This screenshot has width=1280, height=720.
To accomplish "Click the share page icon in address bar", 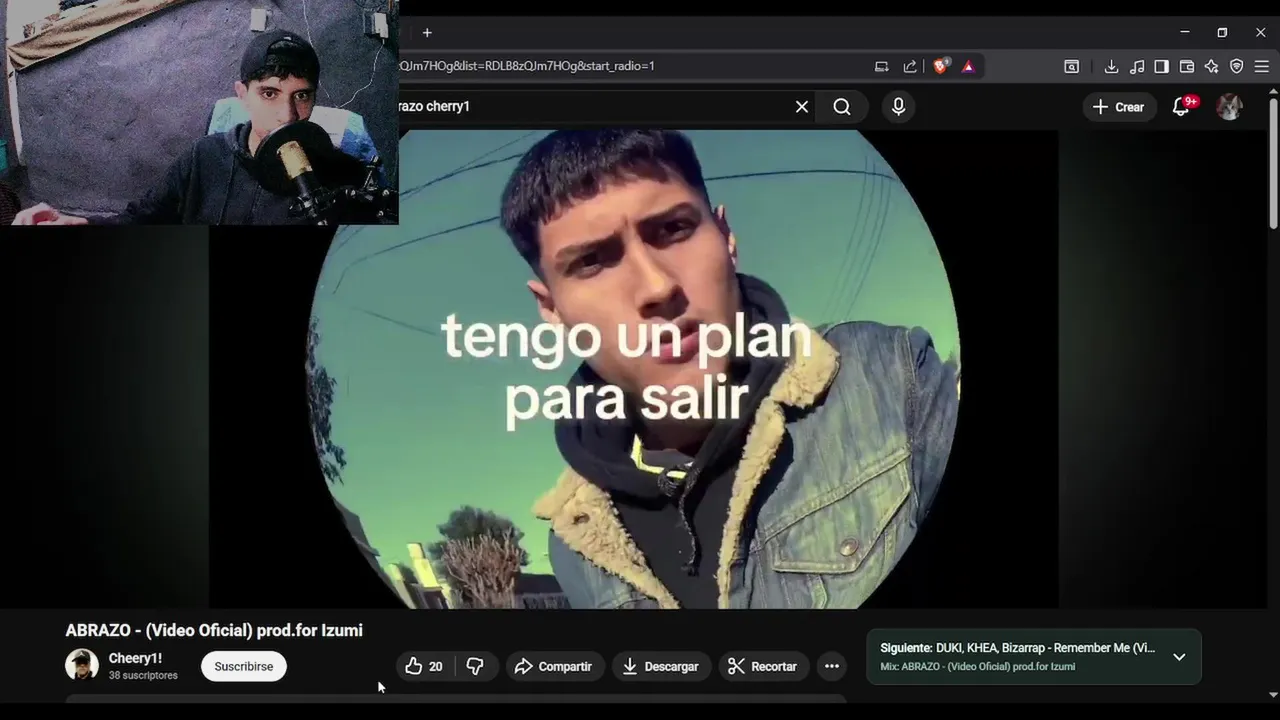I will (x=910, y=67).
